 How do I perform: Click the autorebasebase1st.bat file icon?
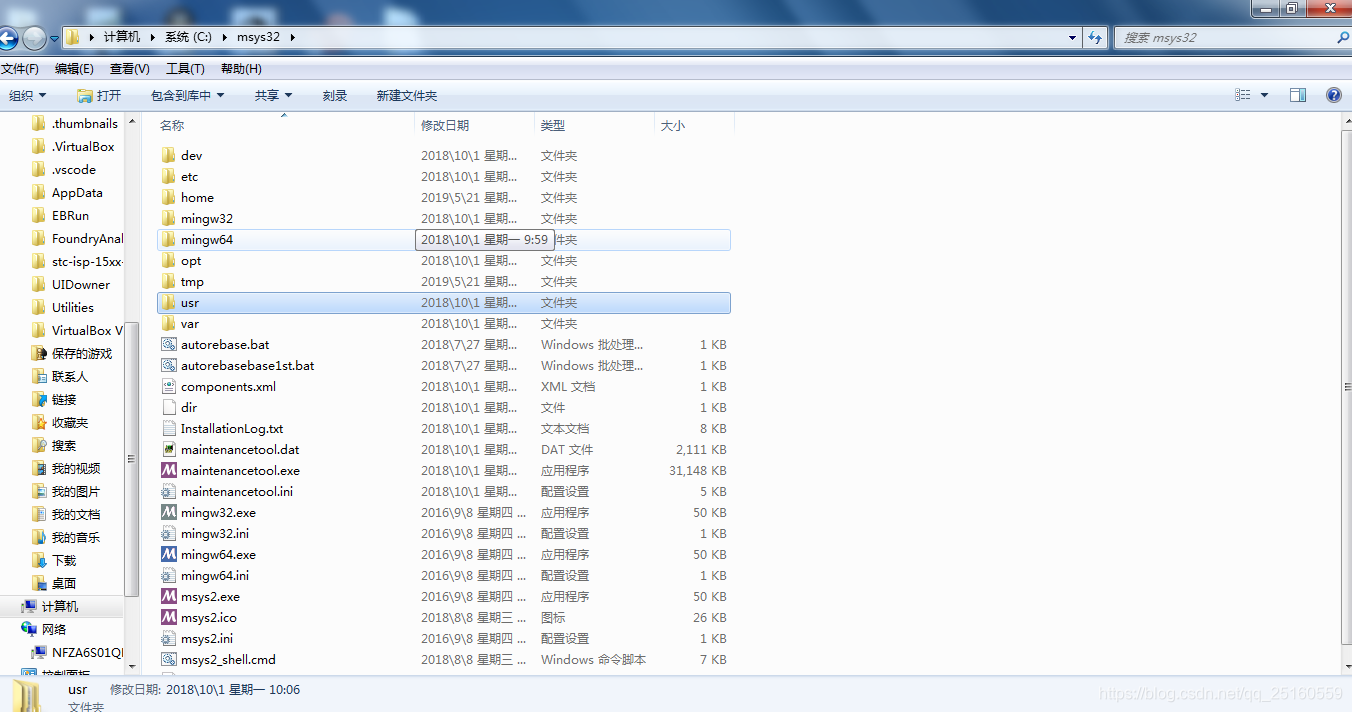tap(169, 365)
